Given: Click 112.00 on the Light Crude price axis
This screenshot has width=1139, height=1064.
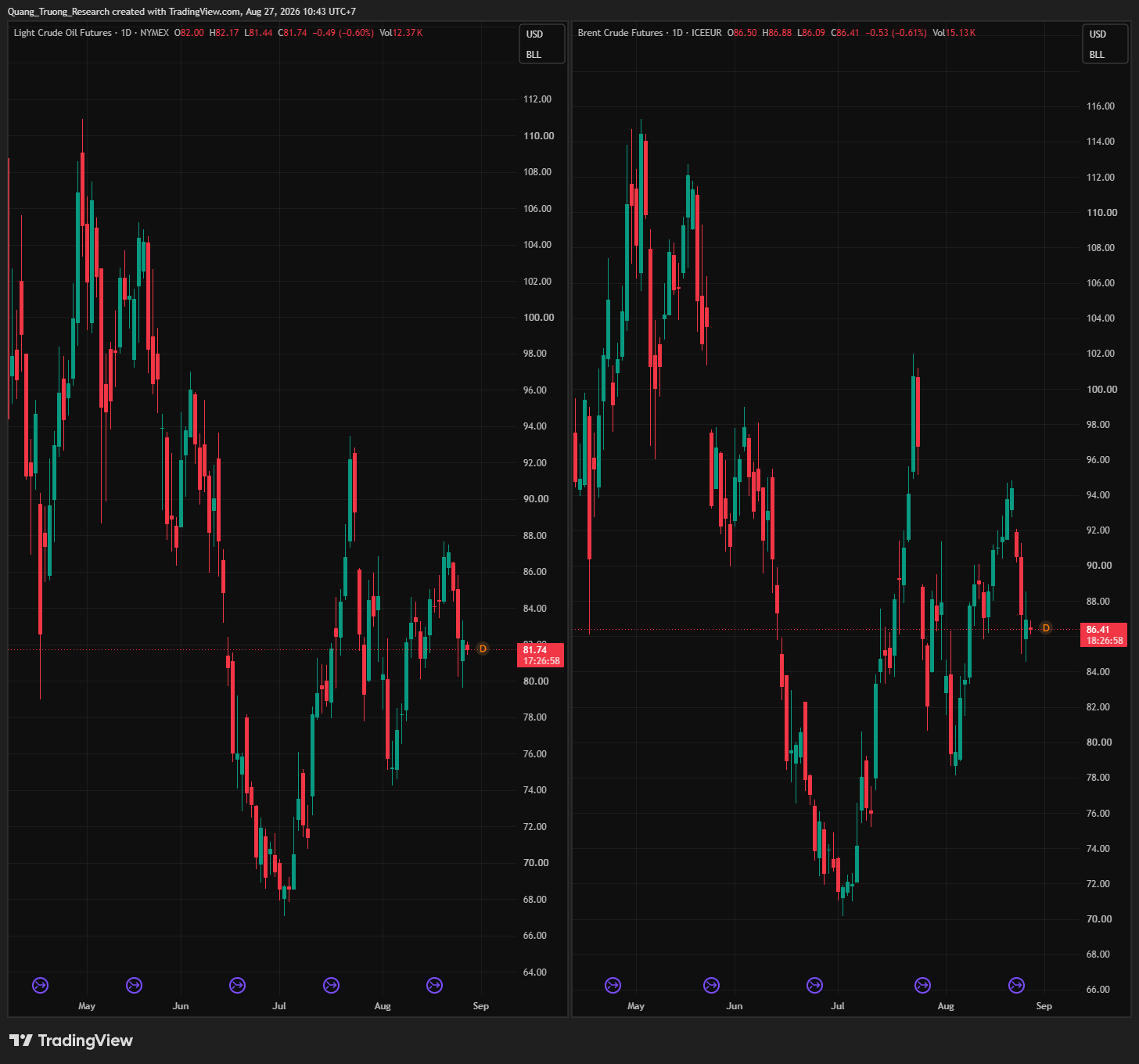Looking at the screenshot, I should pyautogui.click(x=537, y=99).
